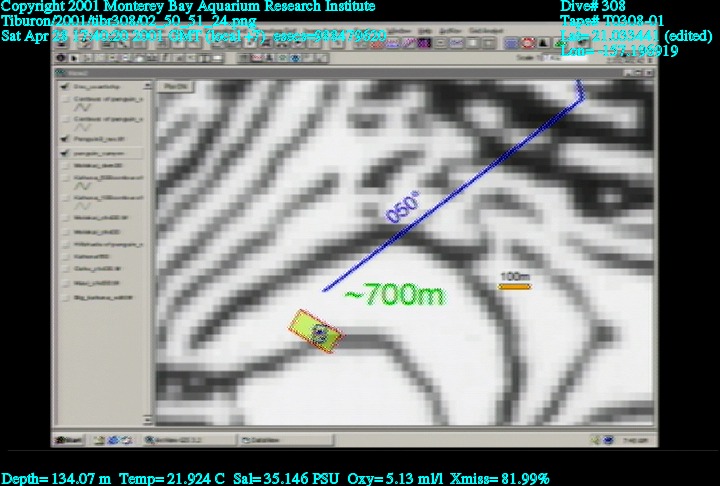Image resolution: width=720 pixels, height=486 pixels.
Task: Click the Windows Start button
Action: click(x=70, y=439)
